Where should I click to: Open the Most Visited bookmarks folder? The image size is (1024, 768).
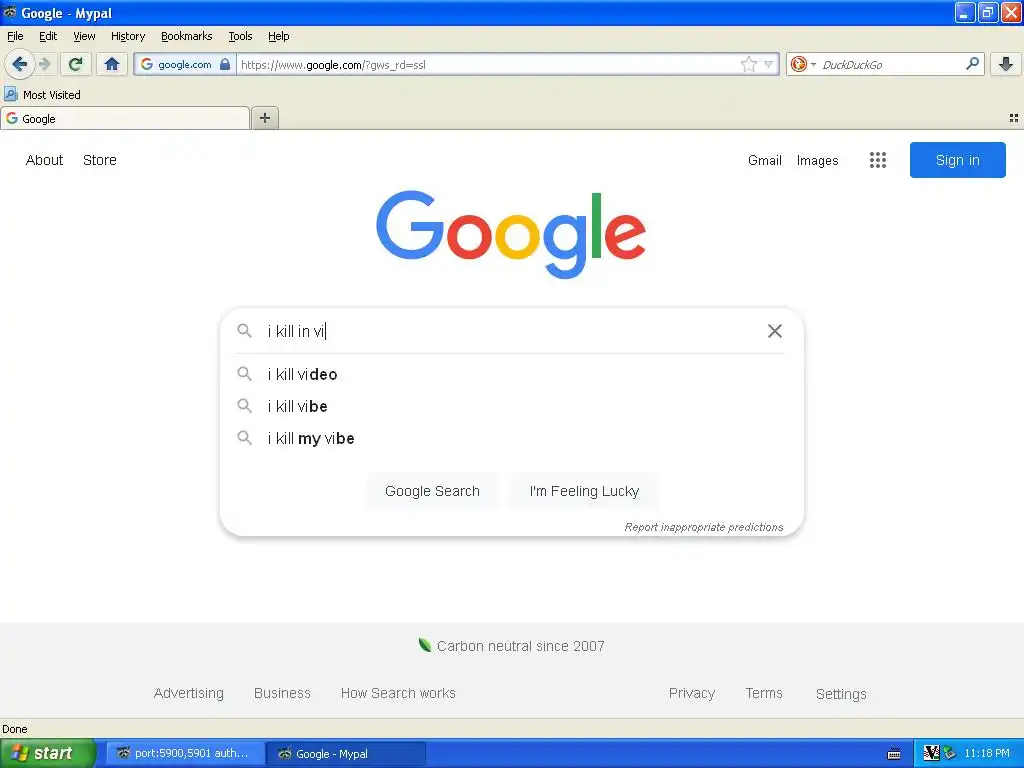coord(42,94)
